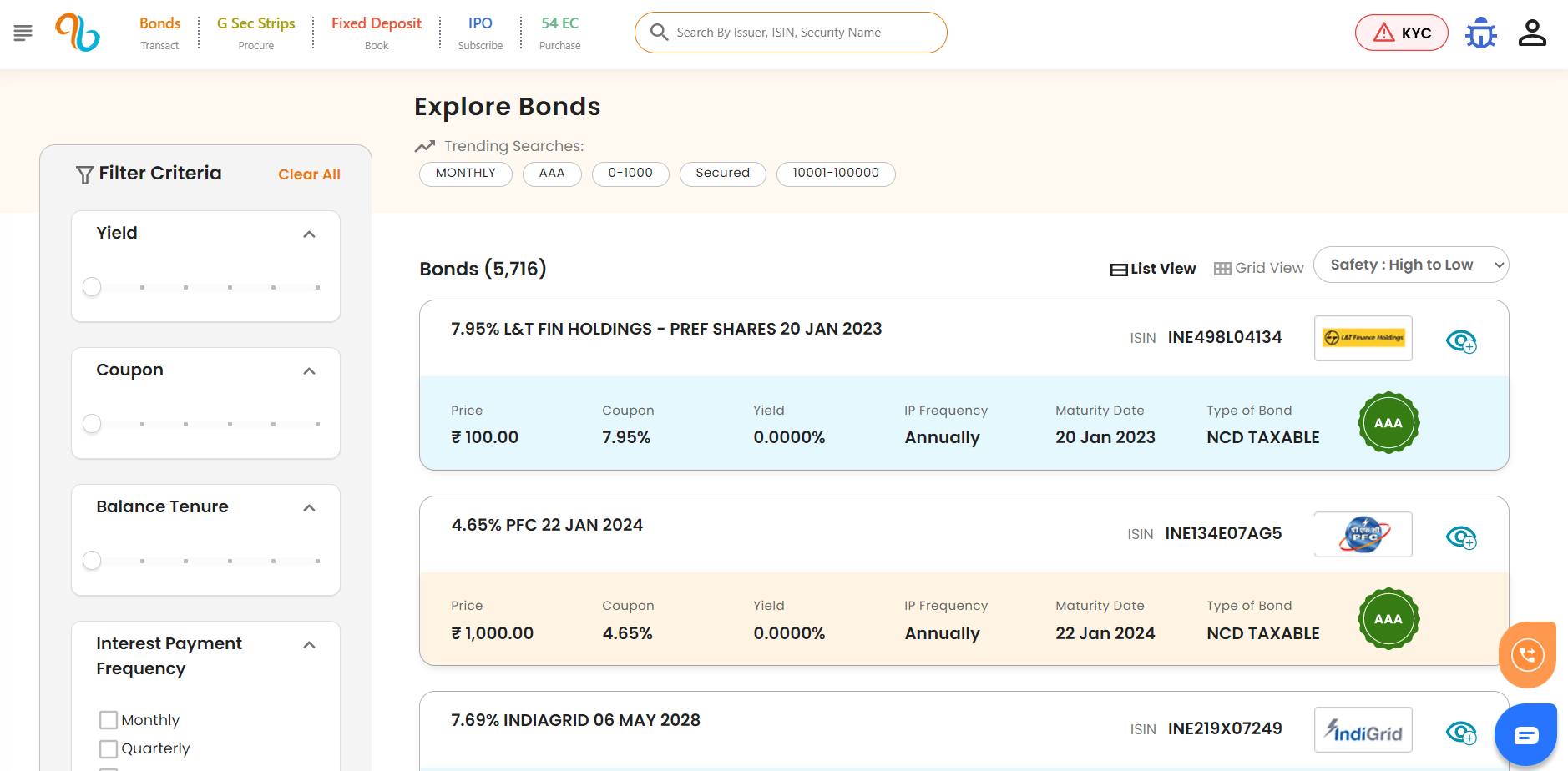Select the 10001-100000 trending chip
This screenshot has width=1568, height=771.
point(836,174)
